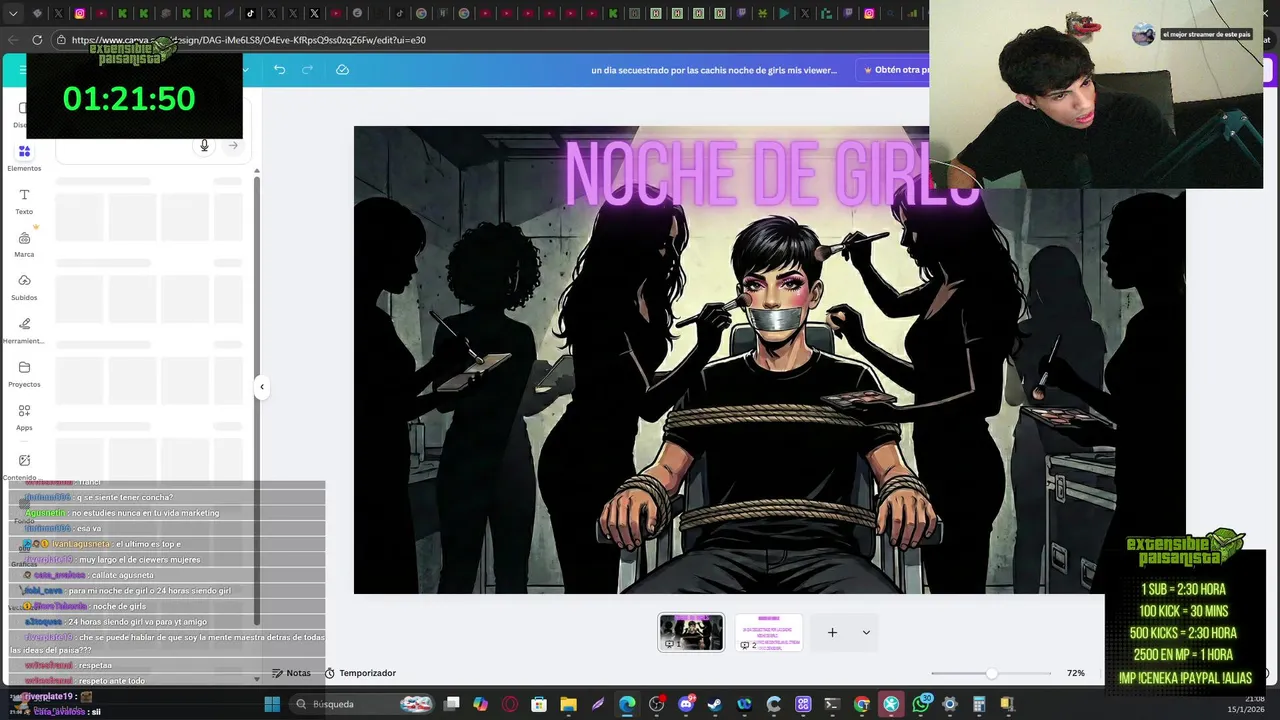Screen dimensions: 1280x720
Task: Open the Terminal from the taskbar
Action: pos(831,704)
